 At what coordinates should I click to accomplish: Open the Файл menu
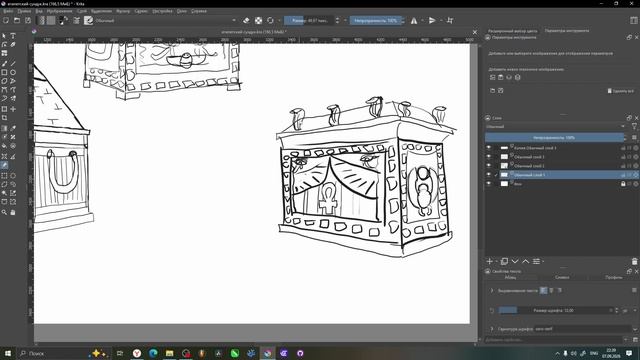pyautogui.click(x=8, y=11)
